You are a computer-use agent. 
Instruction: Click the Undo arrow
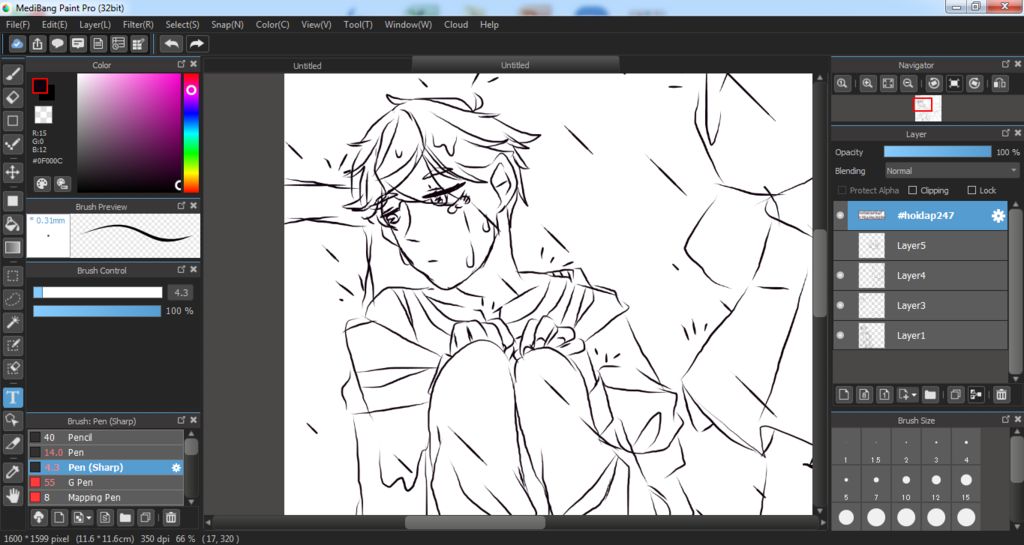tap(172, 44)
